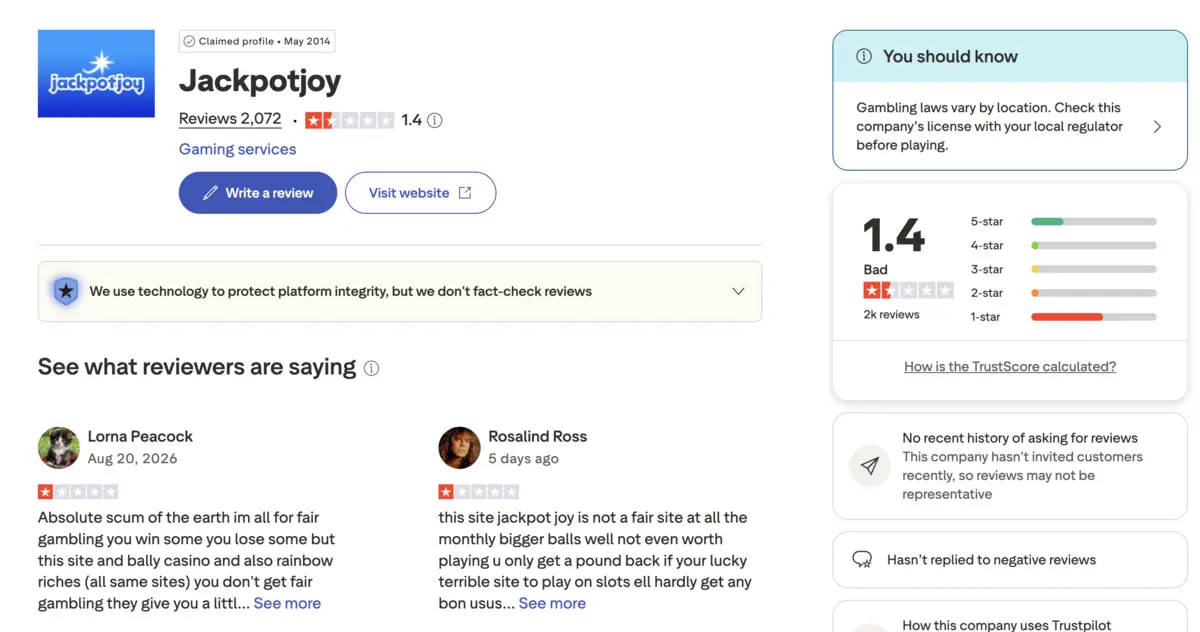Click the 2k reviews count text

click(891, 314)
